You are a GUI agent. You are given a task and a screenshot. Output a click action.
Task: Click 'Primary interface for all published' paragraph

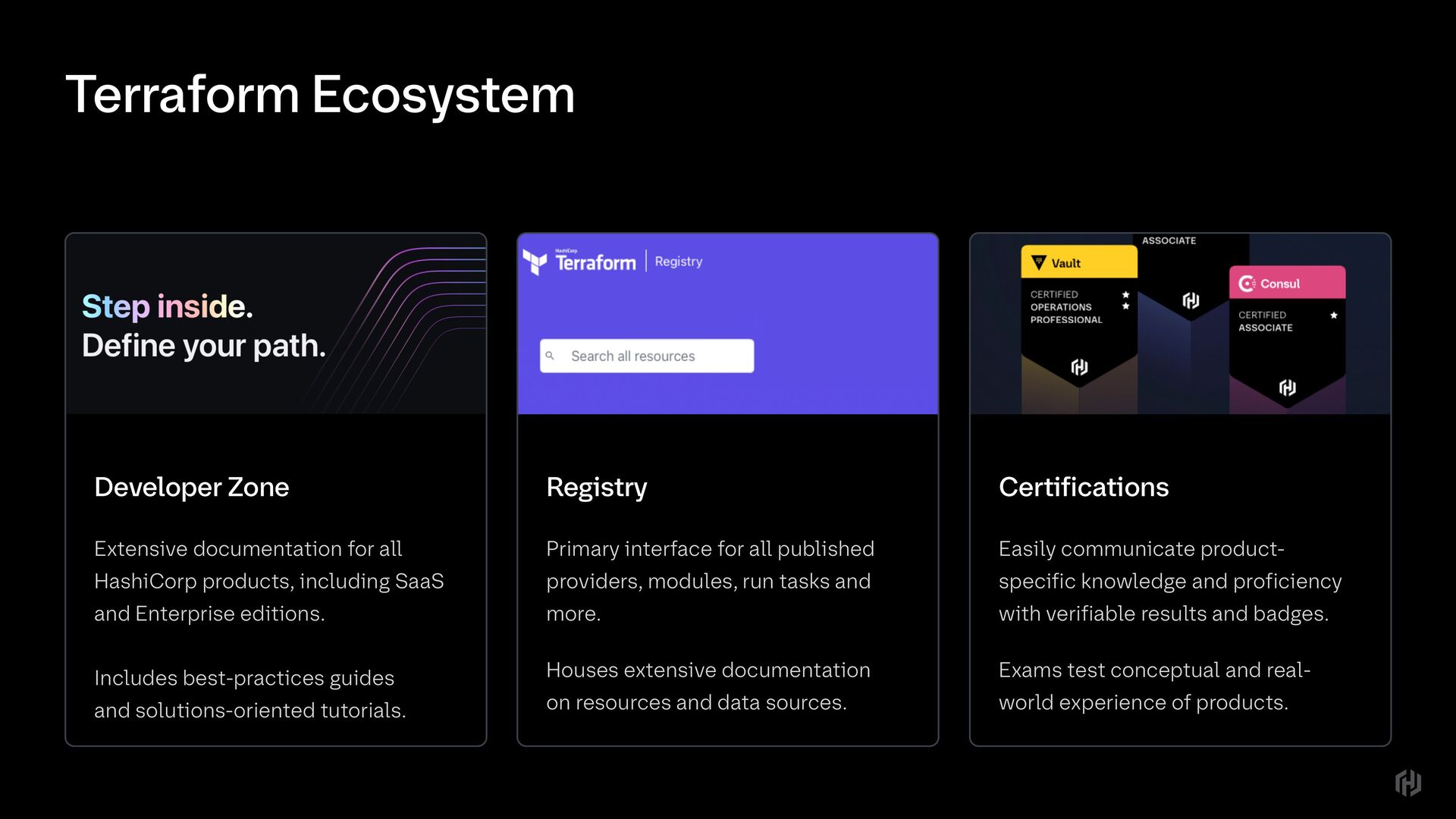(x=711, y=581)
